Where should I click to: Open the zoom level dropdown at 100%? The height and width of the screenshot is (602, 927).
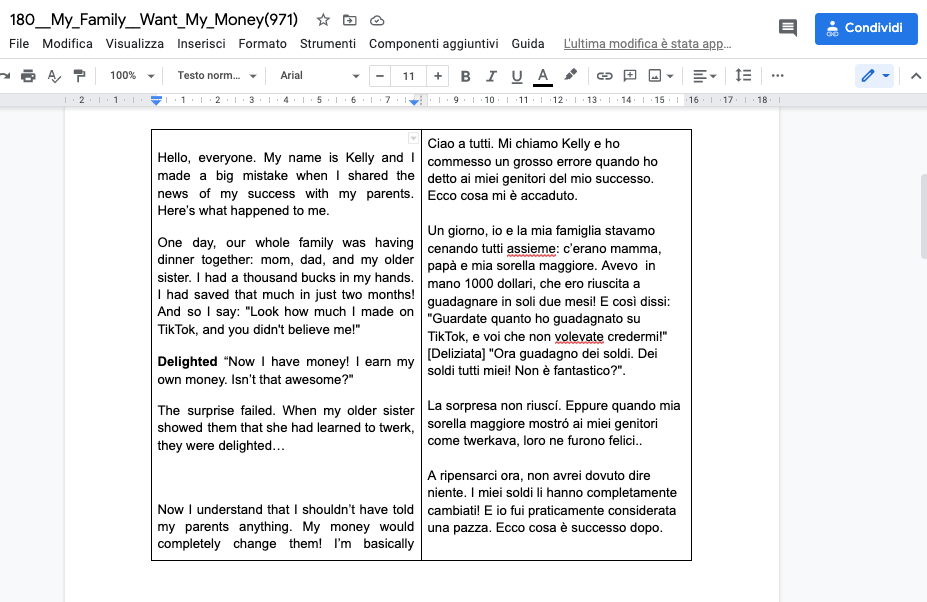click(x=132, y=76)
